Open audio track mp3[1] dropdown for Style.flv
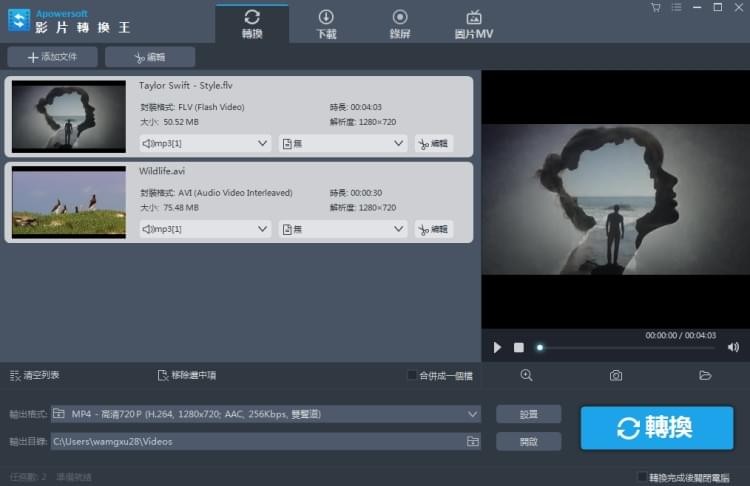Image resolution: width=750 pixels, height=486 pixels. click(x=205, y=144)
